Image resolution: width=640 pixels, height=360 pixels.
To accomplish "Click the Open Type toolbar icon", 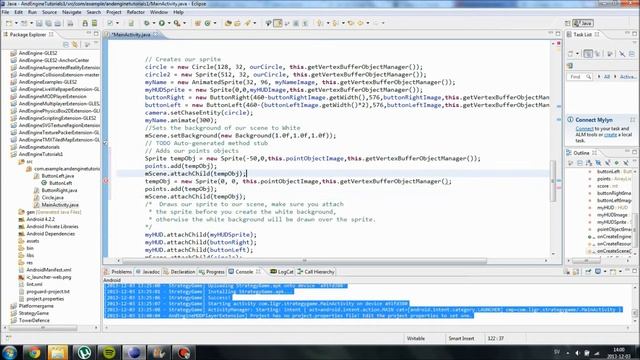I will pyautogui.click(x=228, y=23).
